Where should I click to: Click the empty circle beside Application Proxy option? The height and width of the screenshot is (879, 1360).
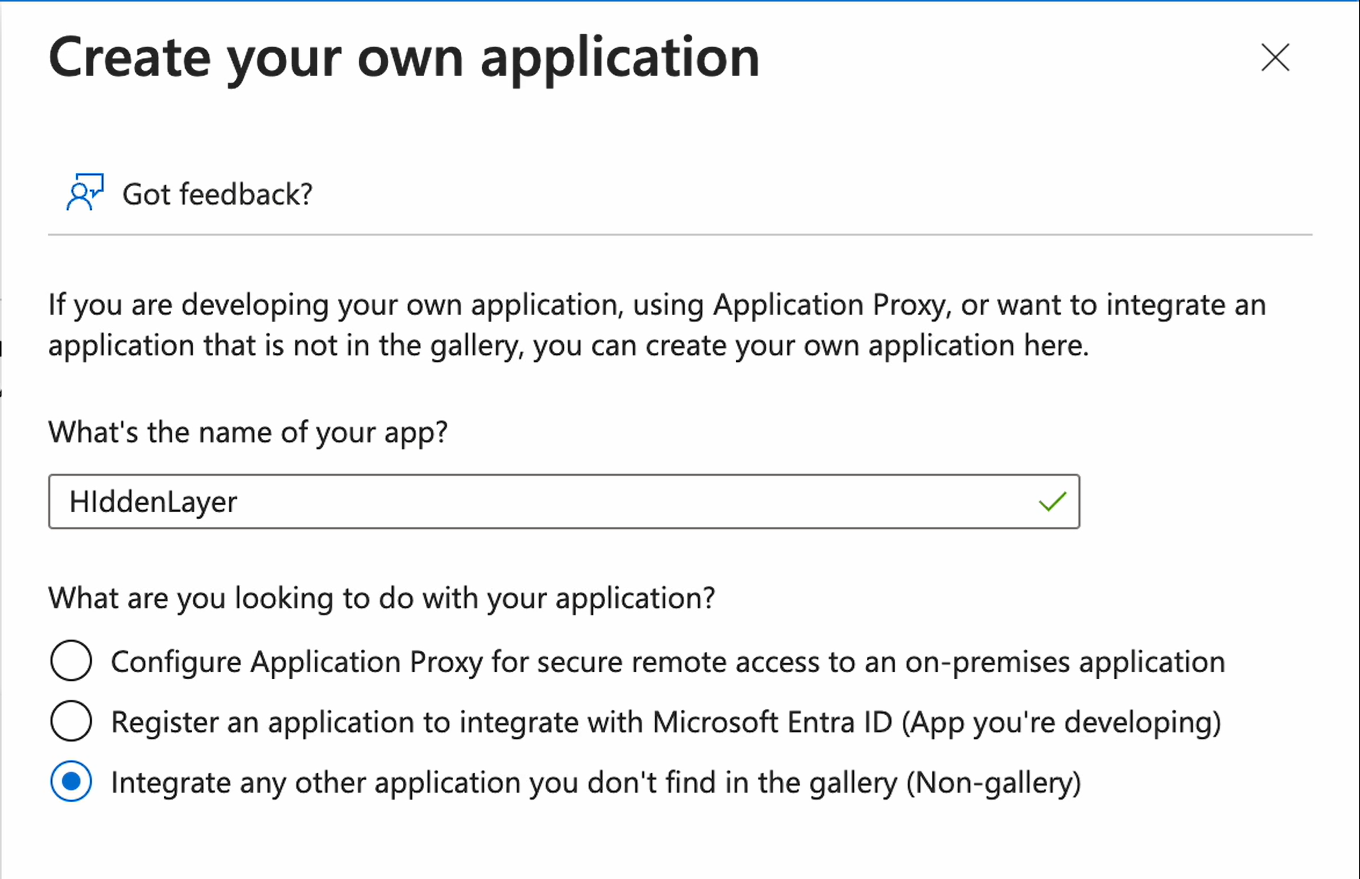(x=71, y=661)
